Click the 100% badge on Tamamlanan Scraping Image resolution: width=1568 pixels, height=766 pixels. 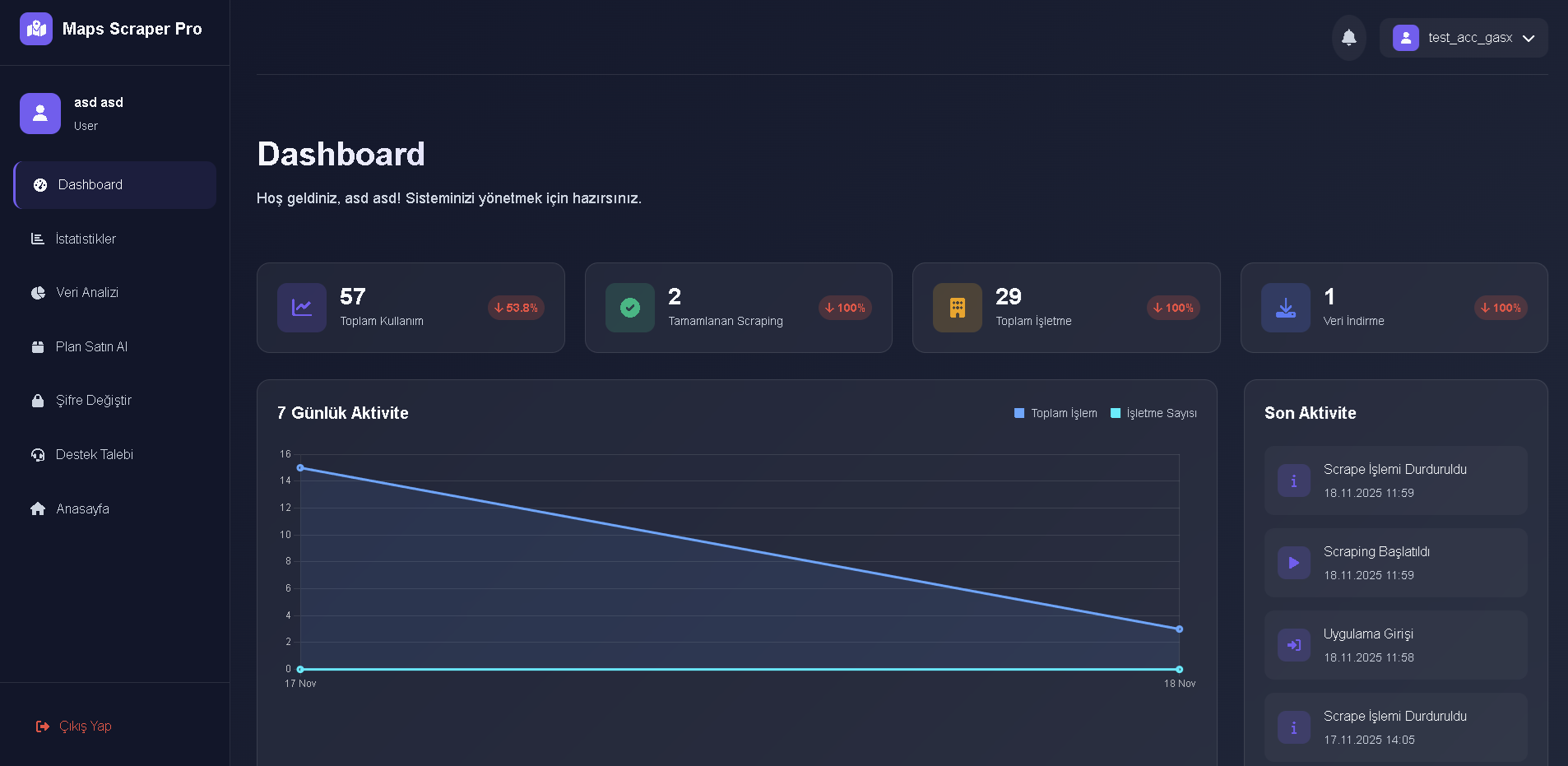coord(846,308)
